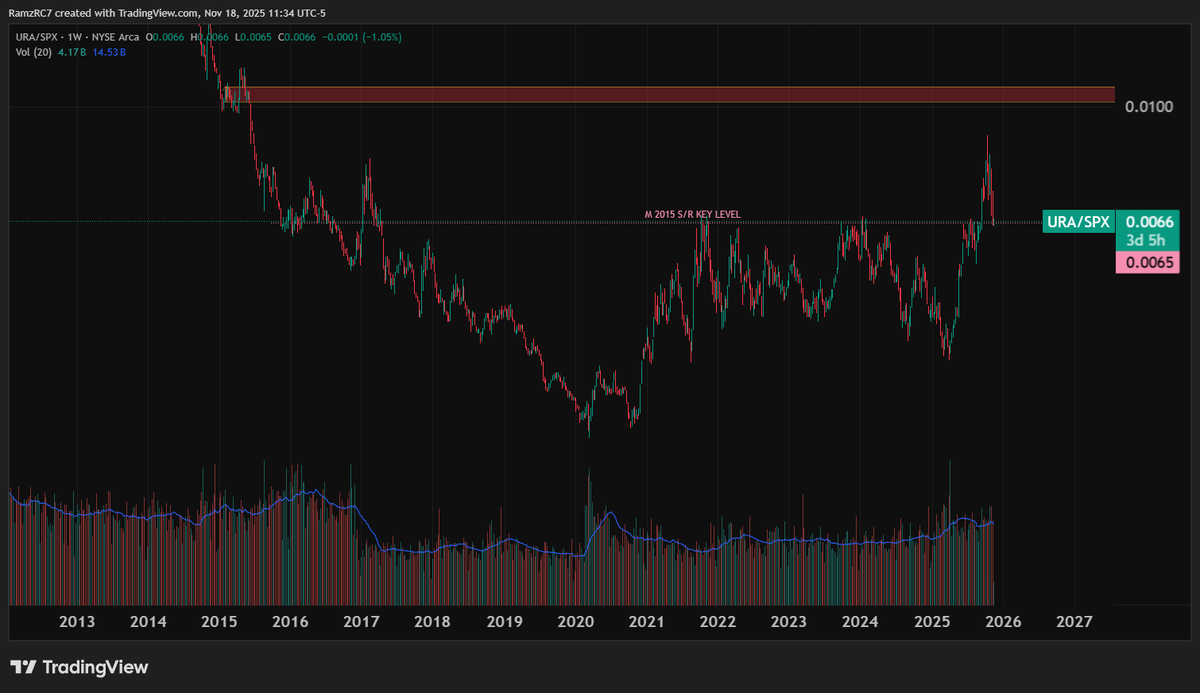Image resolution: width=1200 pixels, height=693 pixels.
Task: Click the 2016 label on the time axis
Action: pos(290,621)
